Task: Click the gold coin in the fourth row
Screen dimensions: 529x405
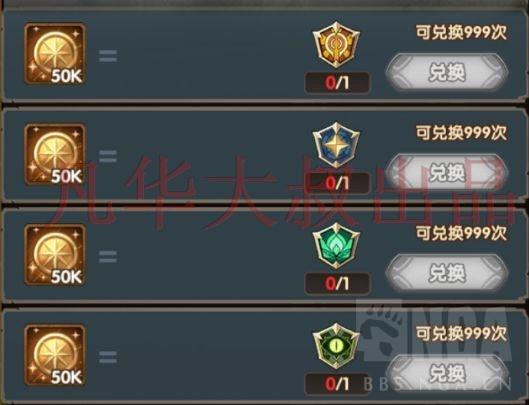Action: pos(55,355)
